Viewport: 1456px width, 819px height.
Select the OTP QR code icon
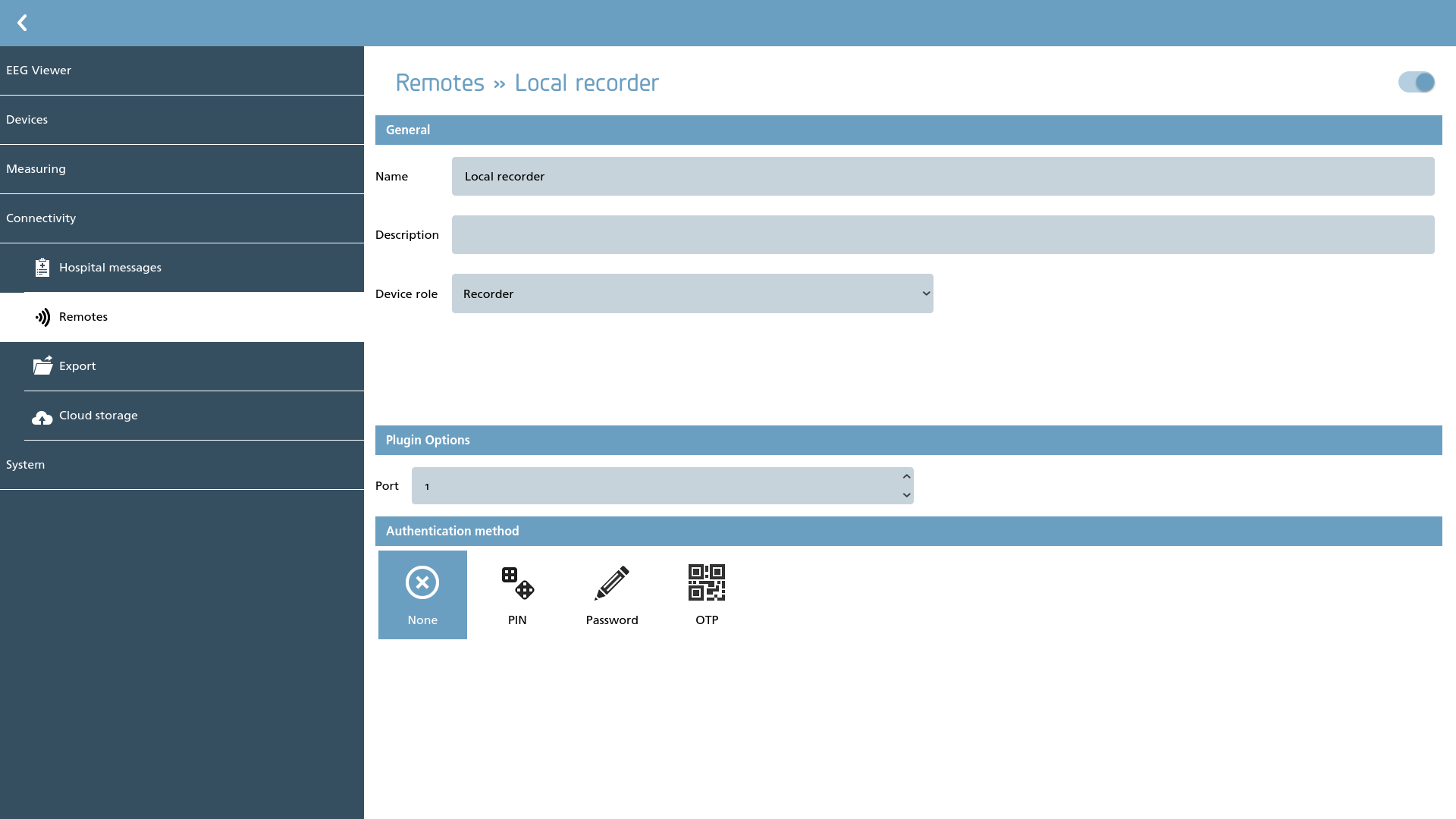click(x=707, y=582)
